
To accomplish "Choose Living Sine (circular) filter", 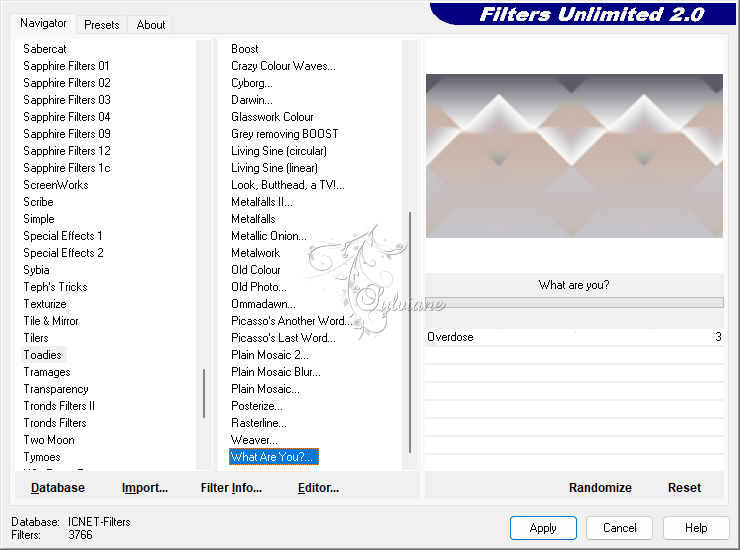I will point(278,151).
